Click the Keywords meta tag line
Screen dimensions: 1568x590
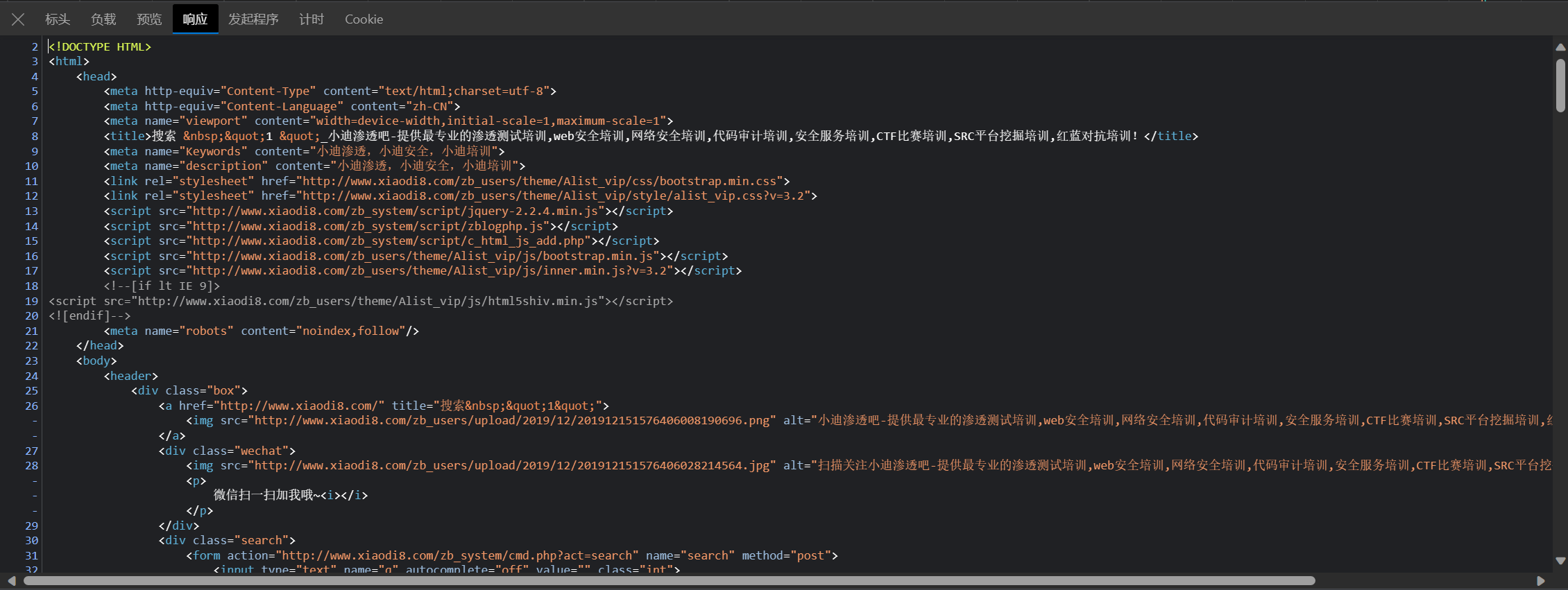tap(305, 151)
